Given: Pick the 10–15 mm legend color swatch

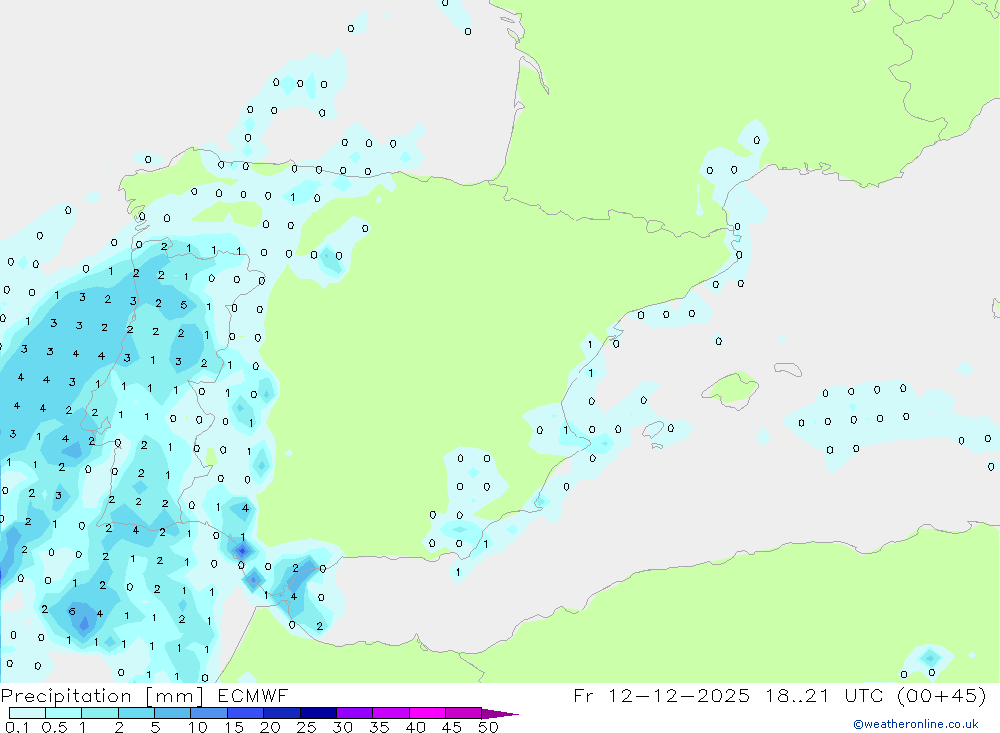Looking at the screenshot, I should (209, 713).
